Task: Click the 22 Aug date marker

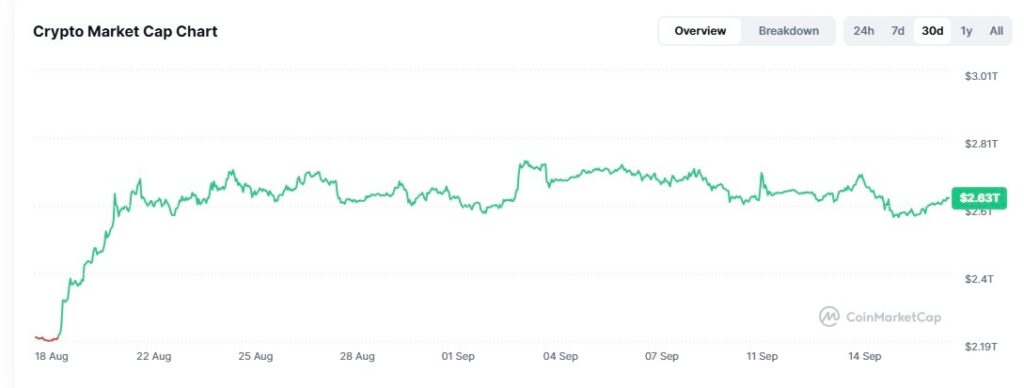Action: pyautogui.click(x=154, y=357)
